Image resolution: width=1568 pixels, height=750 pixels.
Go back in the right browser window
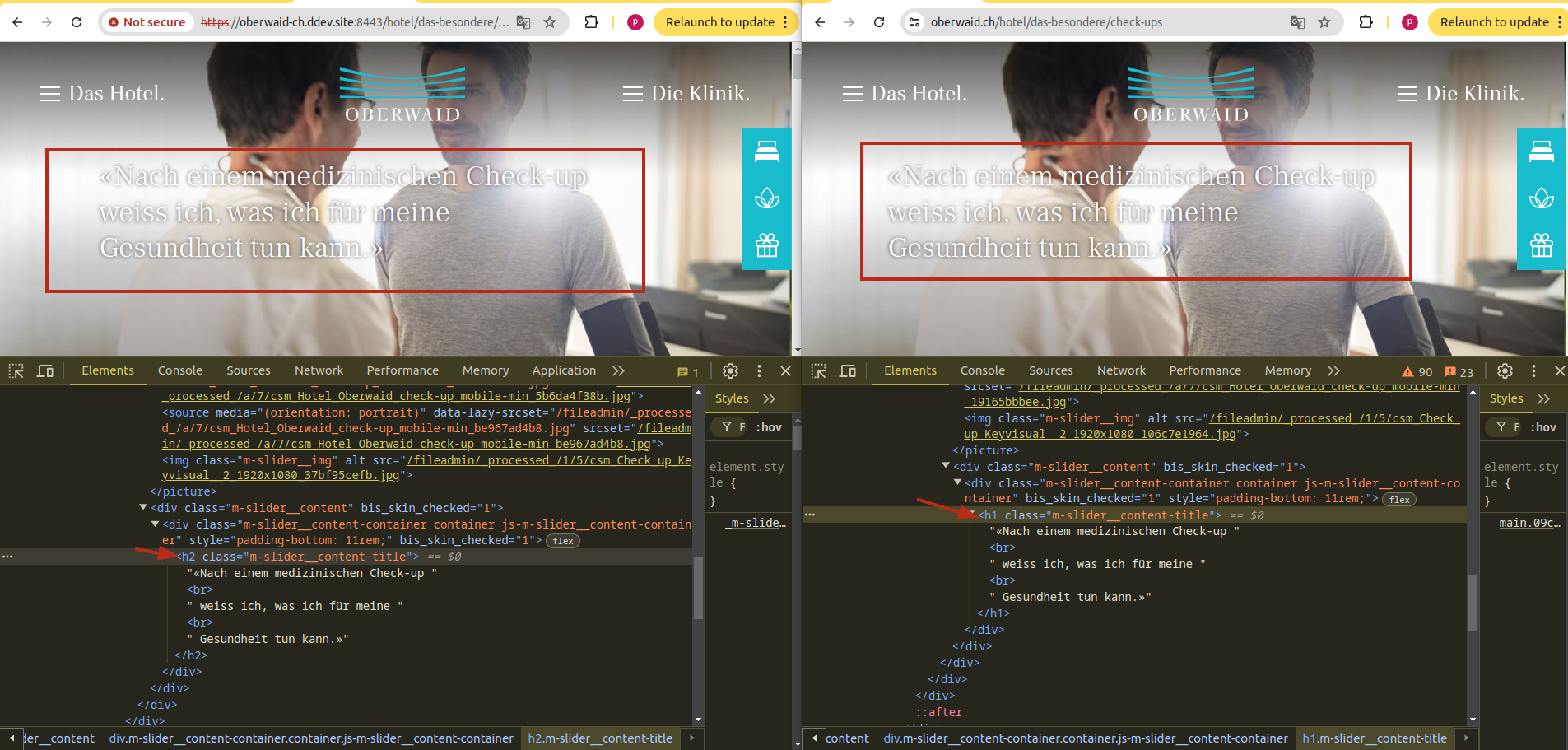(820, 22)
